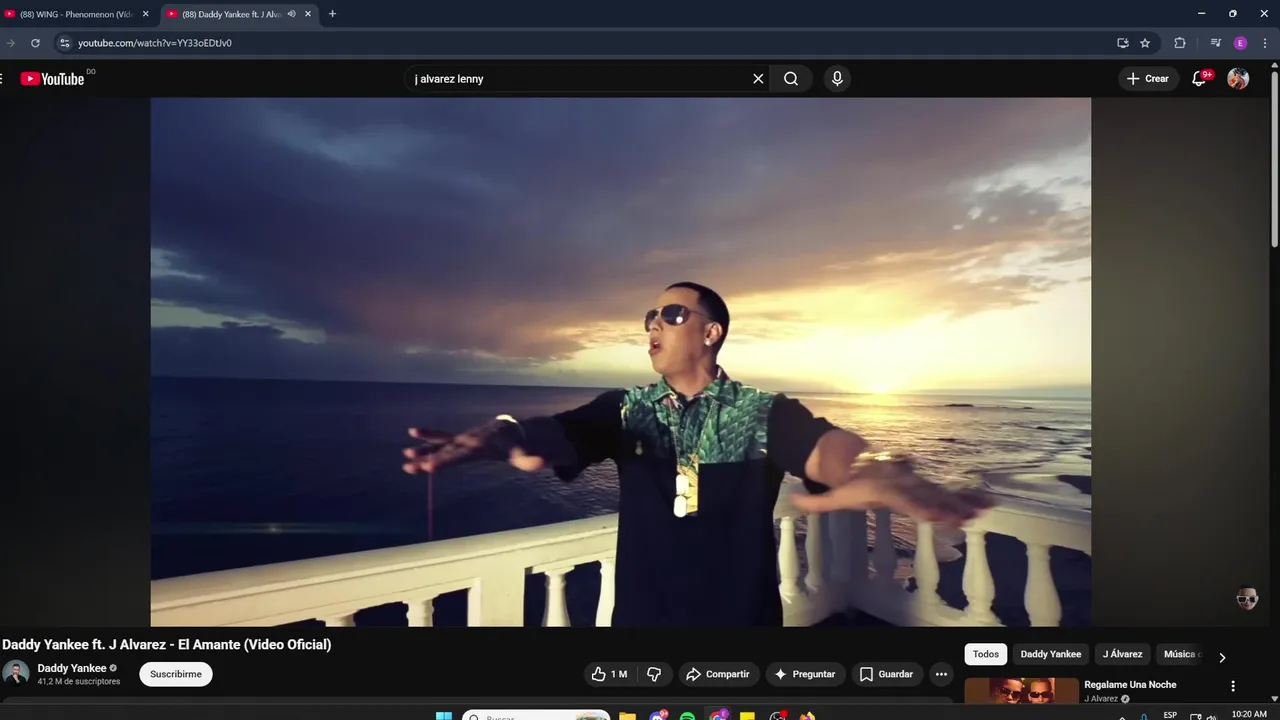Like the video with 1 M likes

click(609, 674)
